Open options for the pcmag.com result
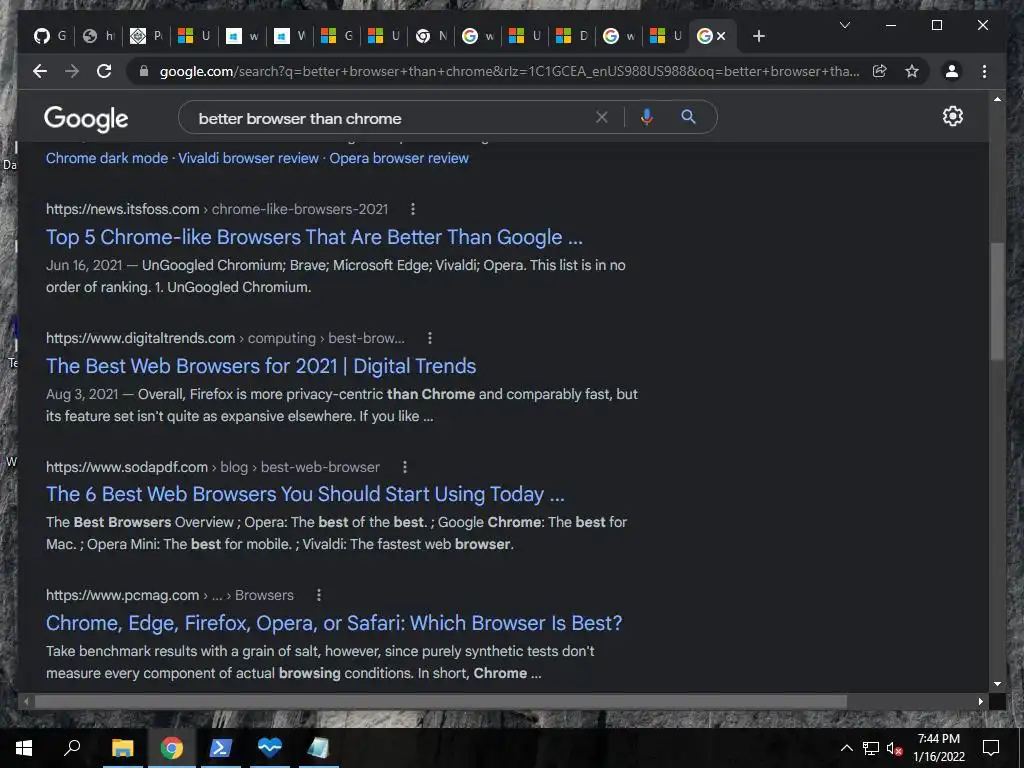 pyautogui.click(x=319, y=595)
